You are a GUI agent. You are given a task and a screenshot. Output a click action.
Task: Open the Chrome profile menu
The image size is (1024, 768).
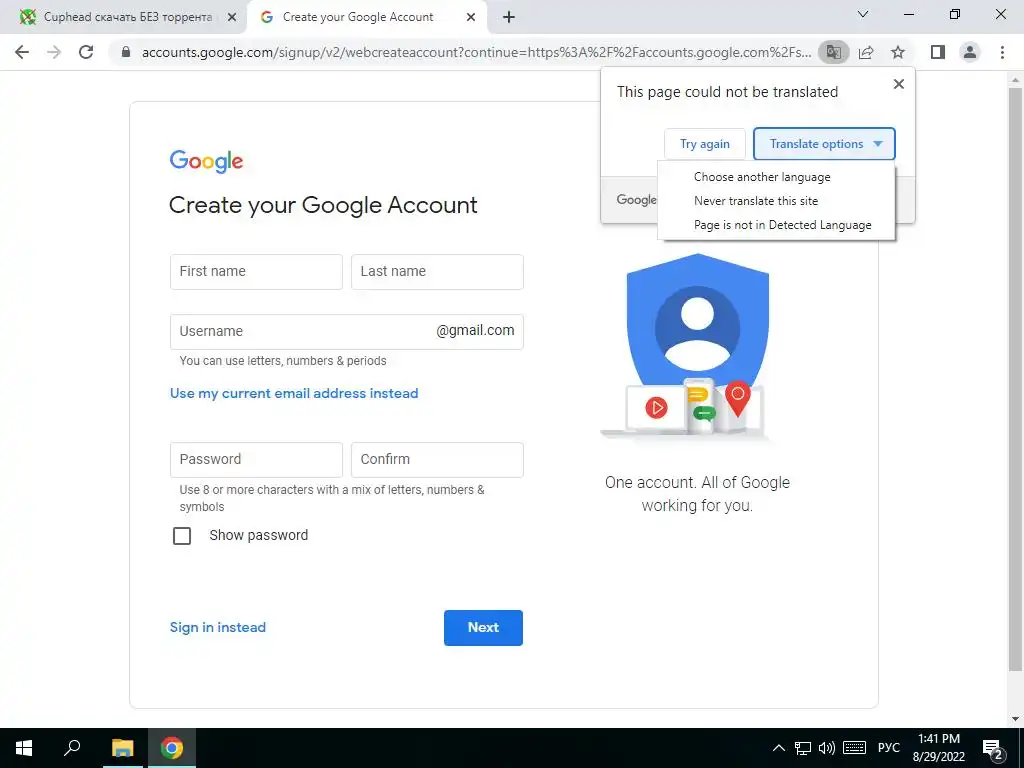click(x=970, y=52)
